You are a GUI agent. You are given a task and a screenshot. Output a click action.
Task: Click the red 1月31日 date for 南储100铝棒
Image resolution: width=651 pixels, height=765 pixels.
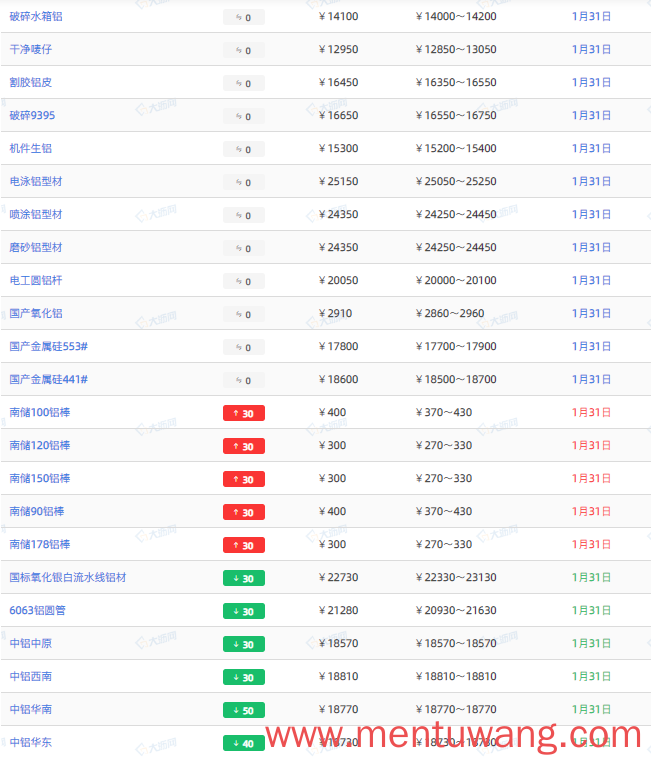point(591,412)
